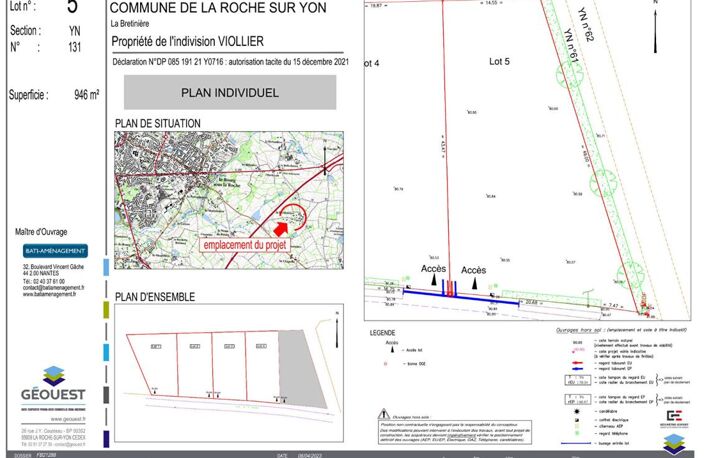Click the parcel number '131'
The height and width of the screenshot is (458, 704).
point(75,47)
